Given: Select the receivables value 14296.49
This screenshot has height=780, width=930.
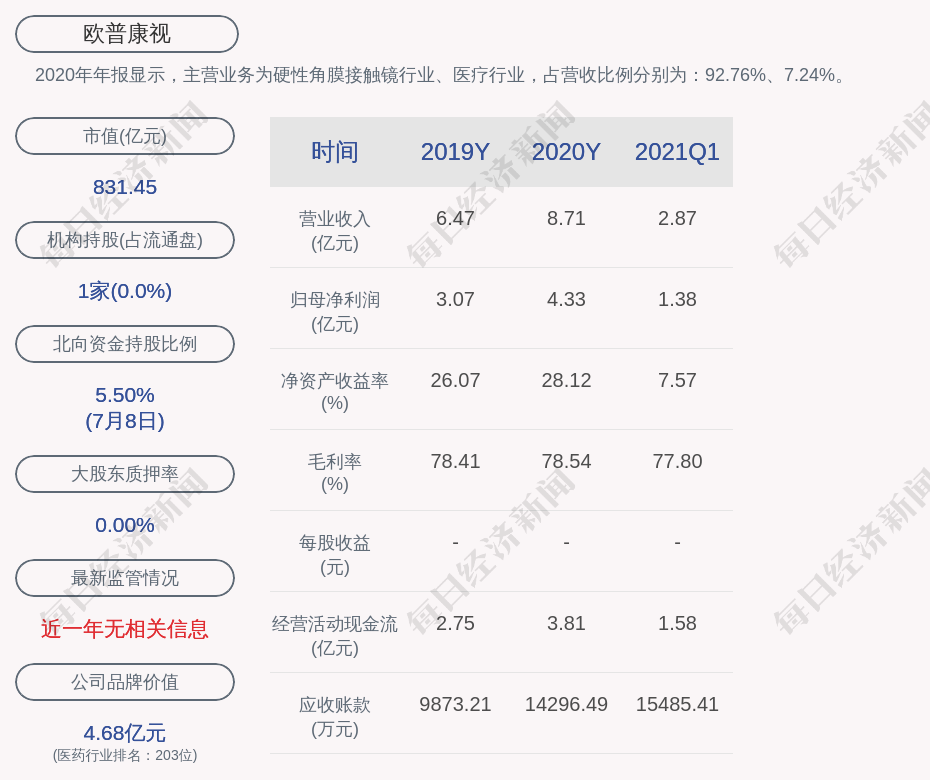Looking at the screenshot, I should click(566, 705).
